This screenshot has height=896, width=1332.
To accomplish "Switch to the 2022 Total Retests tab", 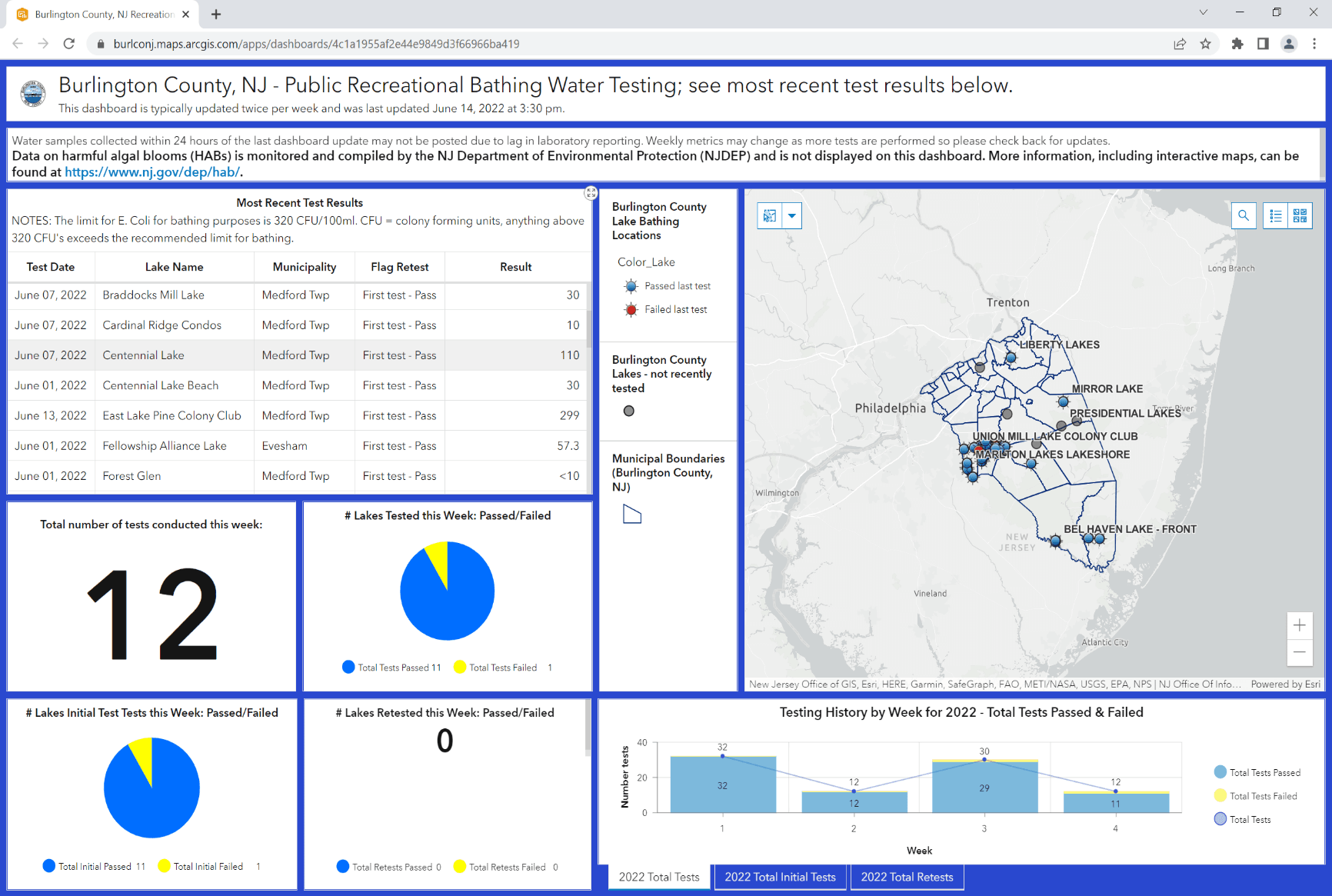I will [907, 877].
